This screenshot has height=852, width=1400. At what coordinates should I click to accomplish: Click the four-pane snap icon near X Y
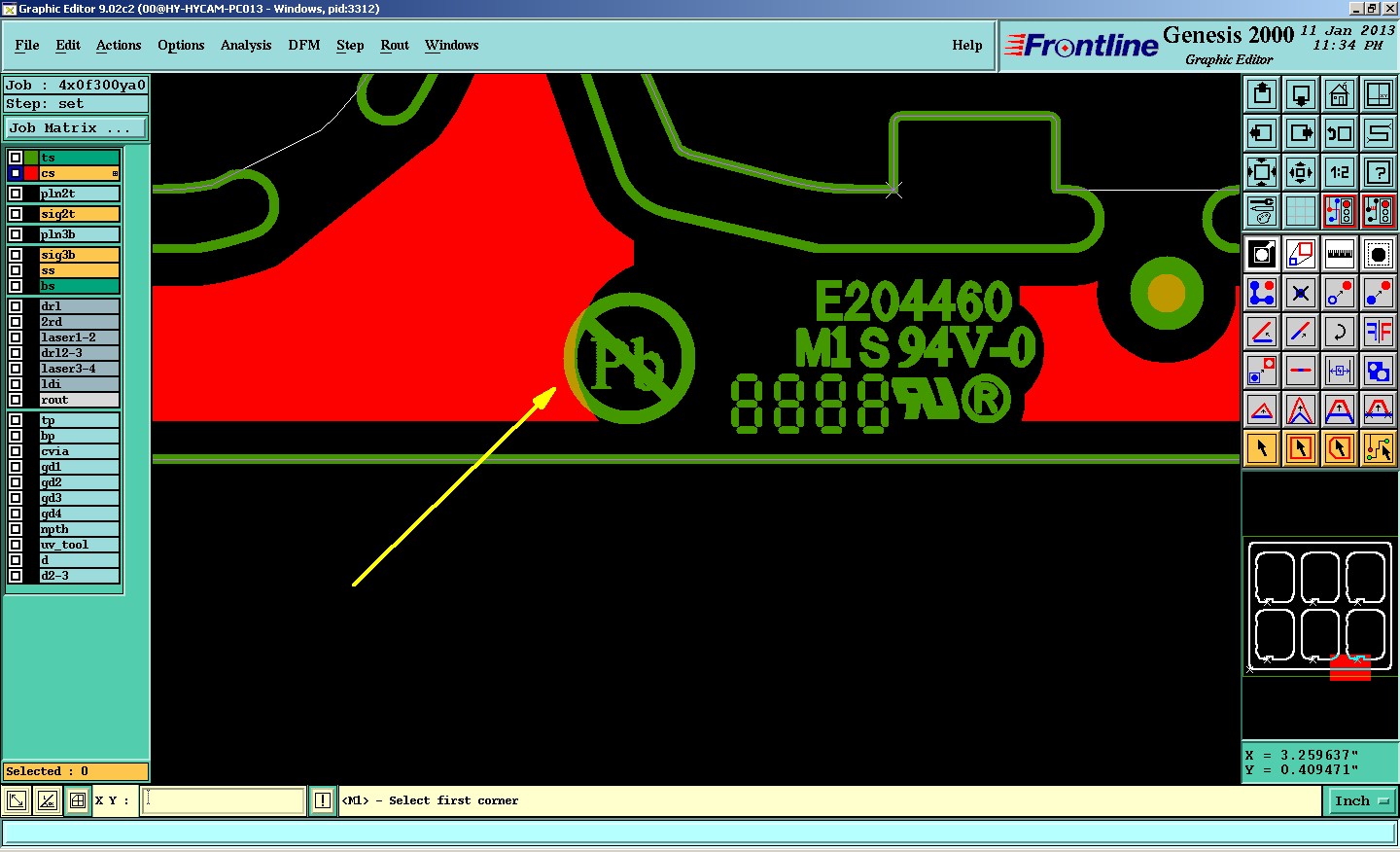tap(78, 801)
